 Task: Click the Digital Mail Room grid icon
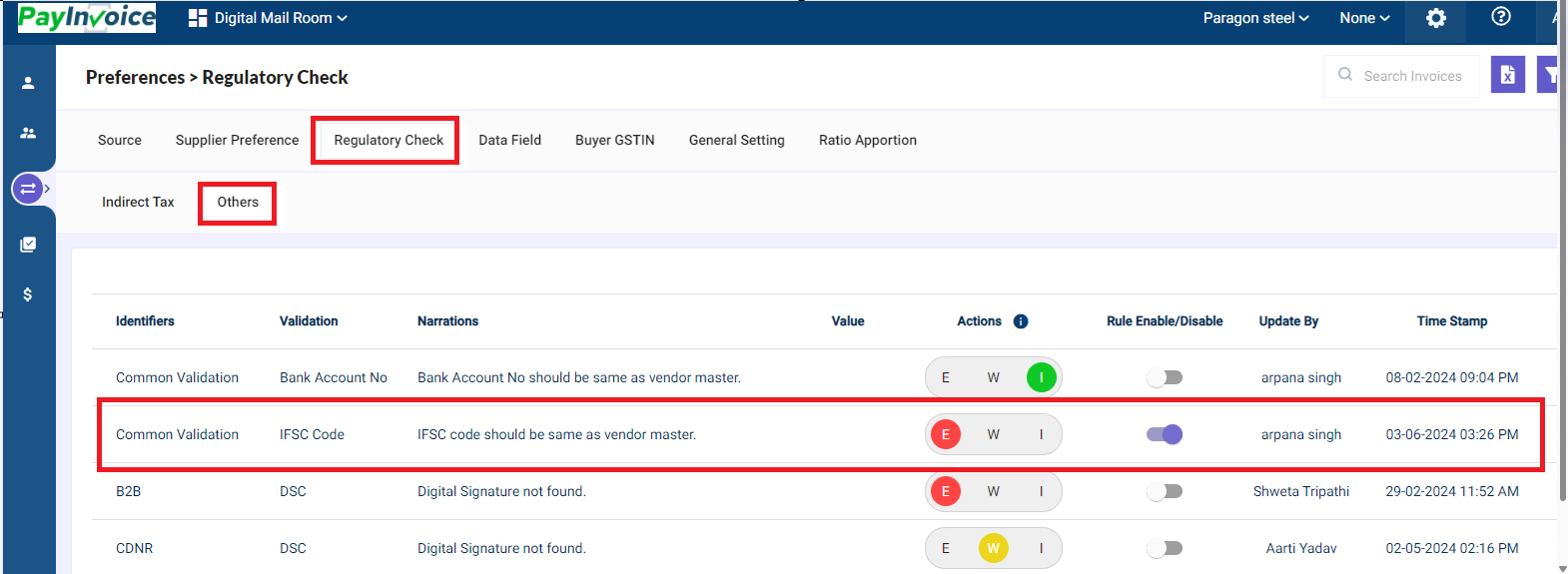198,18
